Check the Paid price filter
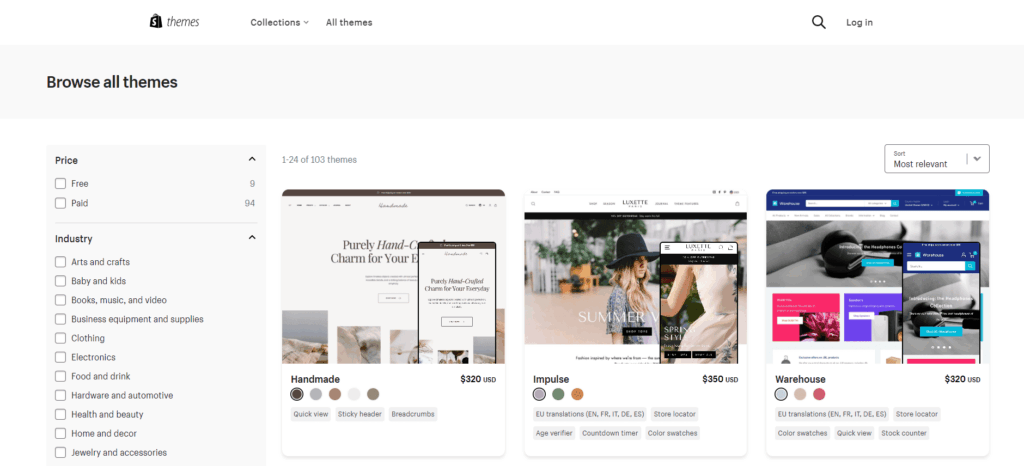Screen dimensions: 1024x466 pos(61,203)
